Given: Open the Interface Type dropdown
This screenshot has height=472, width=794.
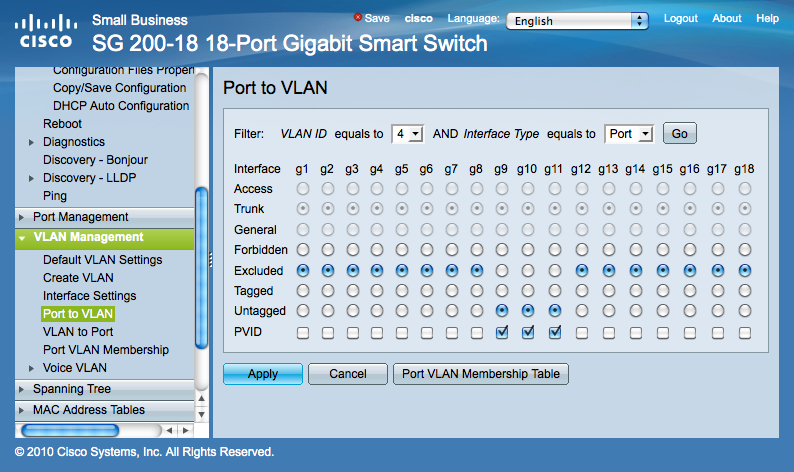Looking at the screenshot, I should click(629, 134).
